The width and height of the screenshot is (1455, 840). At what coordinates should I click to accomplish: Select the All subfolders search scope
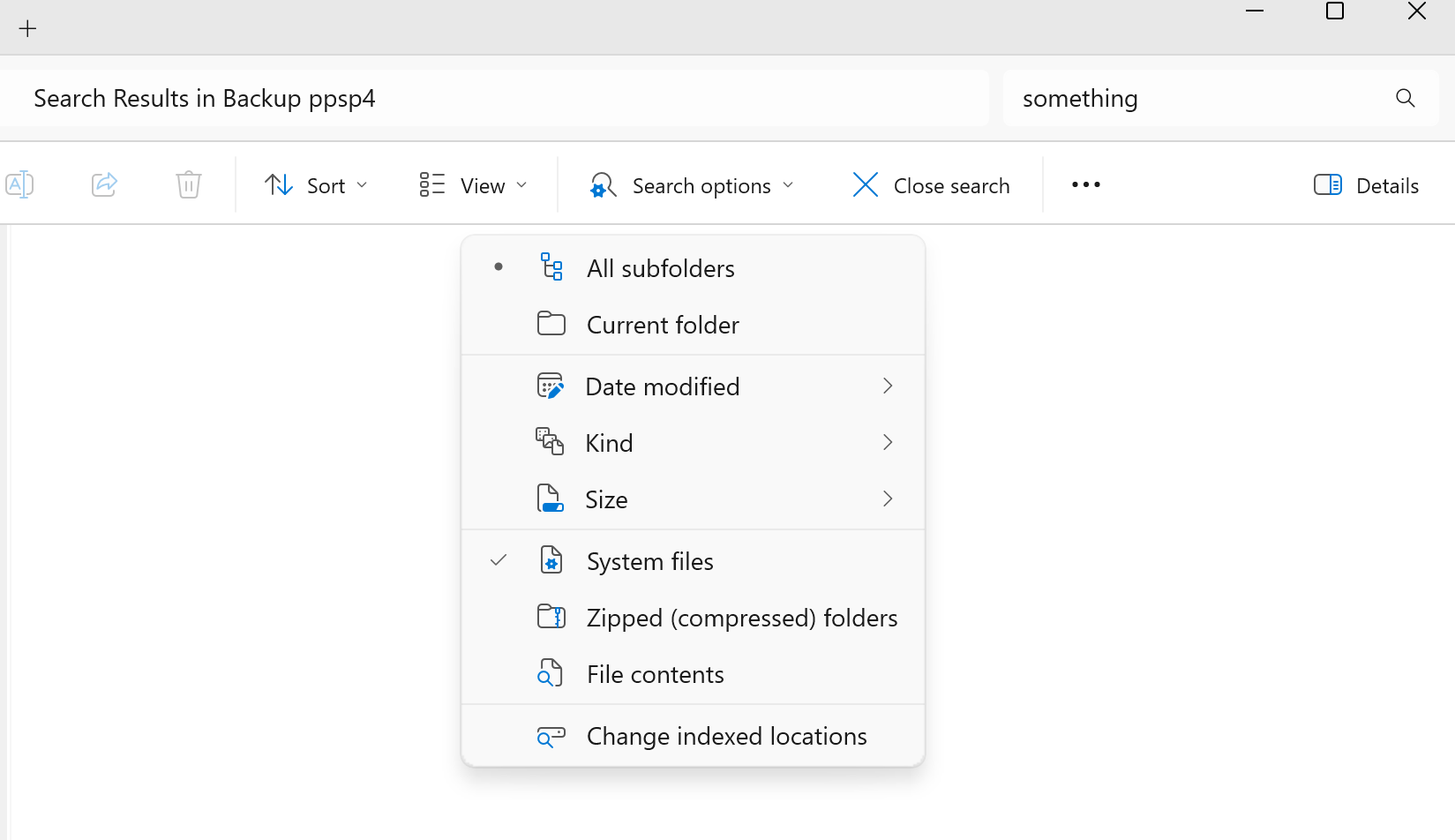[x=693, y=268]
